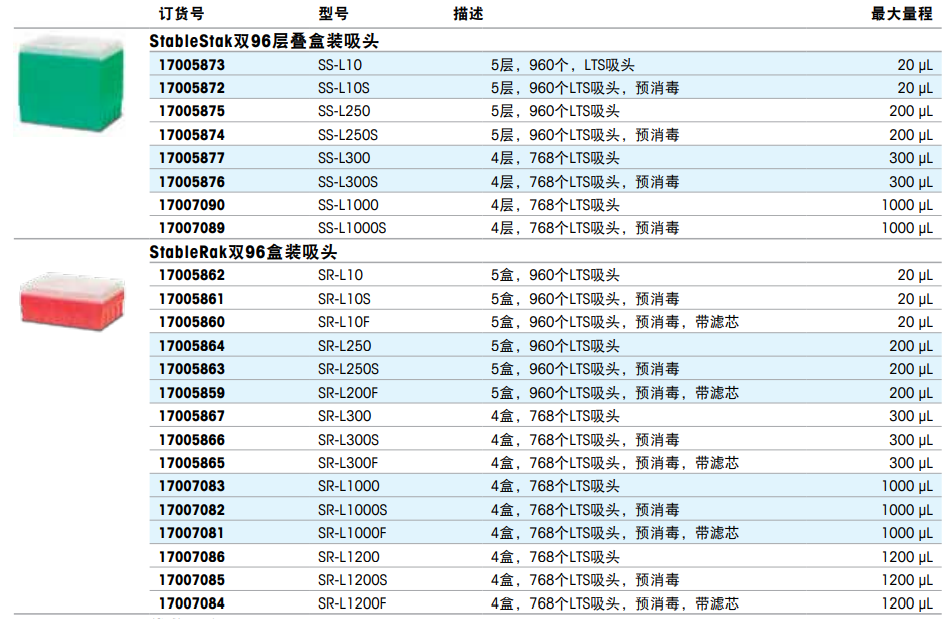Image resolution: width=952 pixels, height=619 pixels.
Task: Click model SR-L1200F
Action: click(352, 603)
